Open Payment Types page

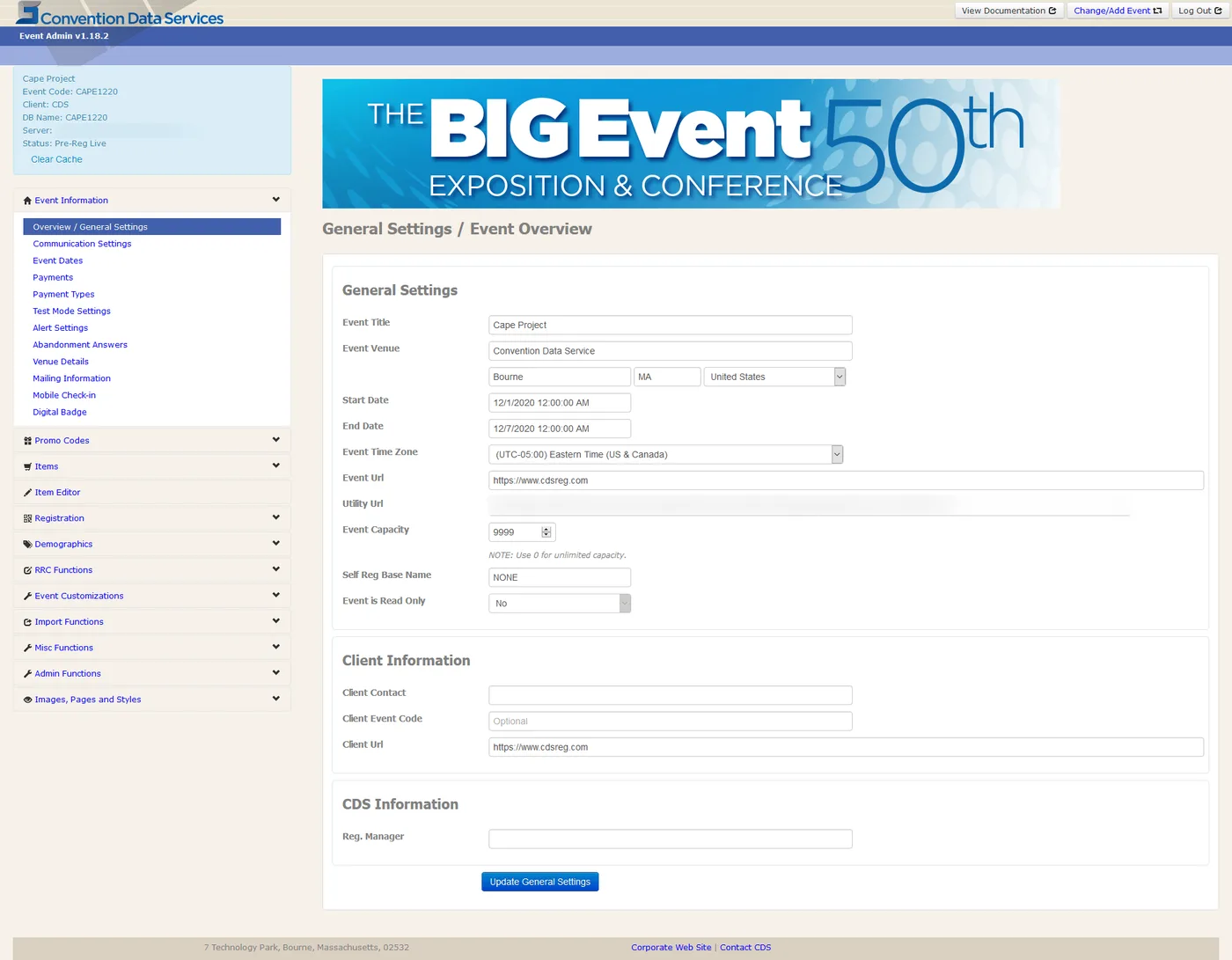tap(63, 294)
